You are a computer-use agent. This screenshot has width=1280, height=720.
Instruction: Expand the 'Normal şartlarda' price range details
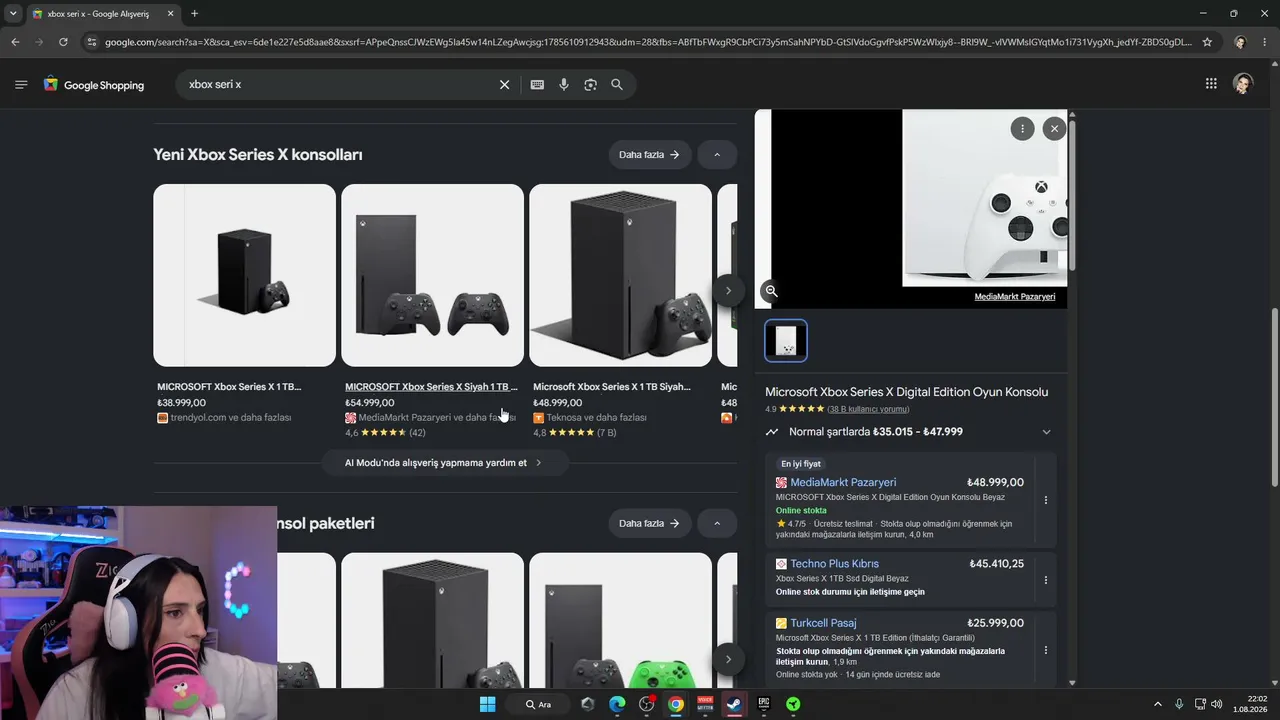[x=1046, y=432]
